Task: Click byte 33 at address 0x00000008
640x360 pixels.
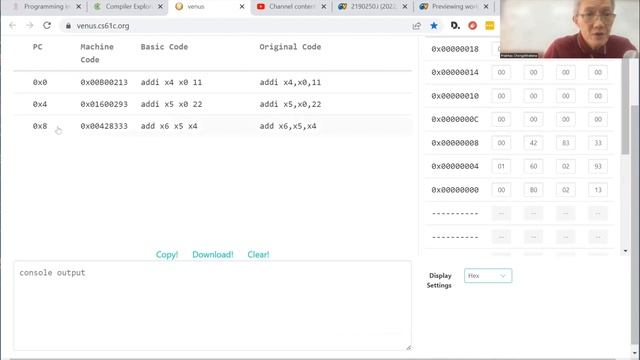Action: pos(598,143)
